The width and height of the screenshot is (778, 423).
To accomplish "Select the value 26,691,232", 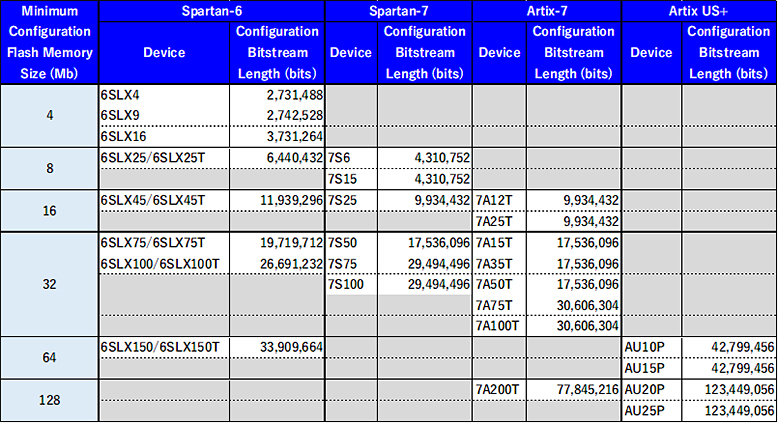I will pos(292,264).
